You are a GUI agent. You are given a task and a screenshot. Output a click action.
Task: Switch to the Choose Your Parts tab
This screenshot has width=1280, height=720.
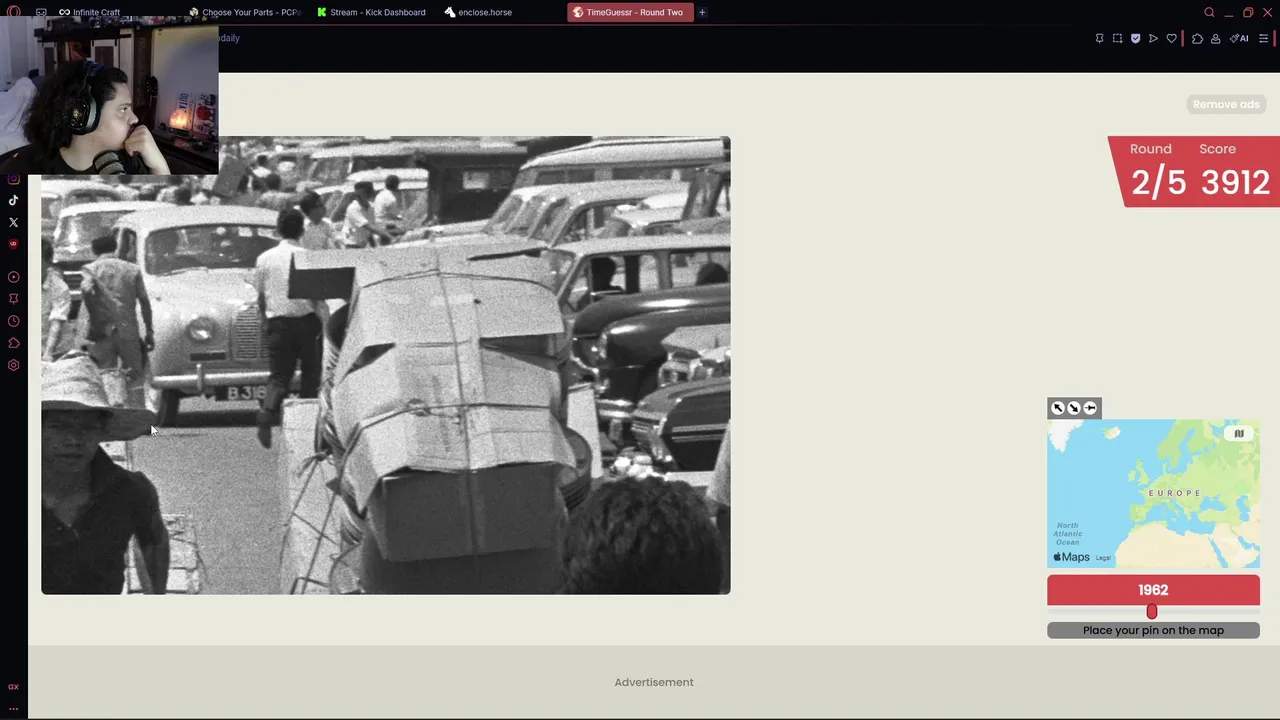pos(244,12)
